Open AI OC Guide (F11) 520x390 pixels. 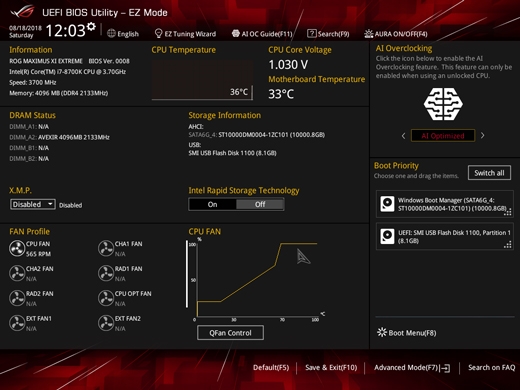point(262,34)
